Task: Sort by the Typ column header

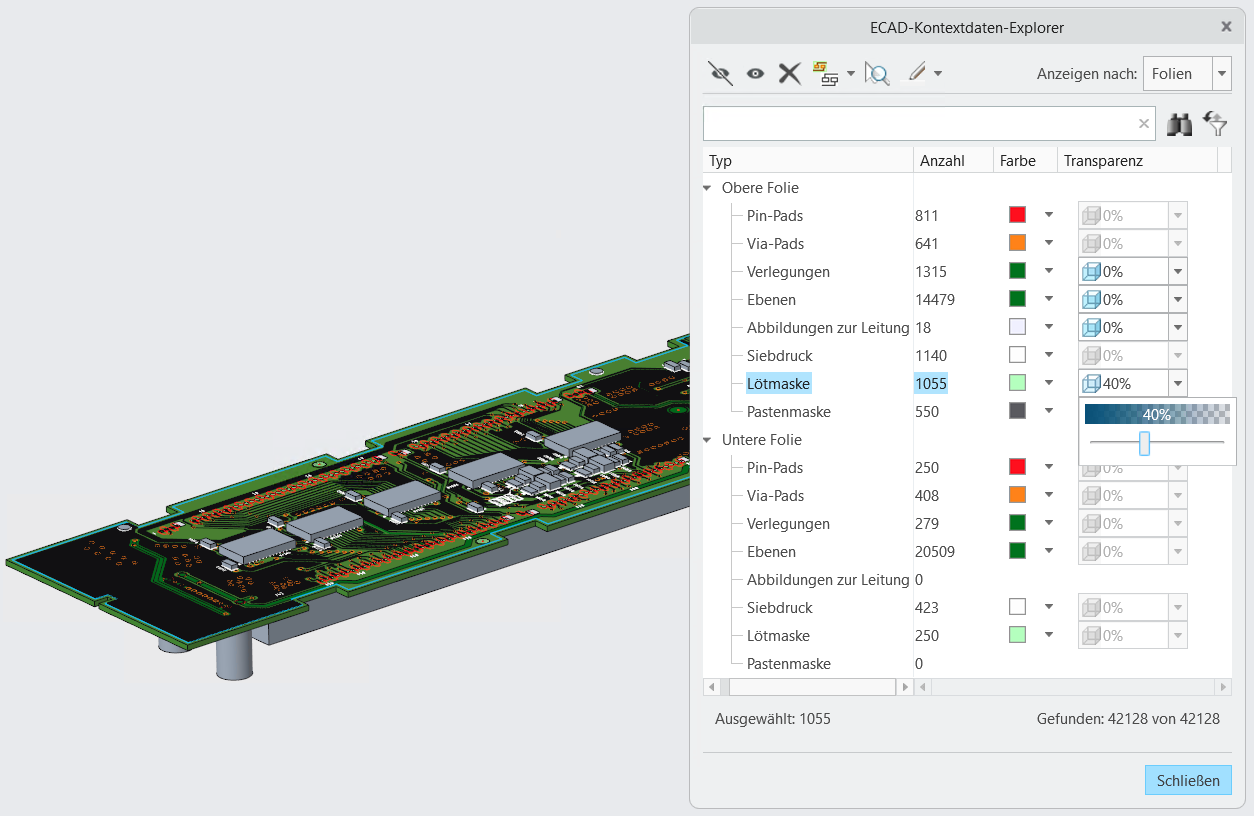Action: click(808, 160)
